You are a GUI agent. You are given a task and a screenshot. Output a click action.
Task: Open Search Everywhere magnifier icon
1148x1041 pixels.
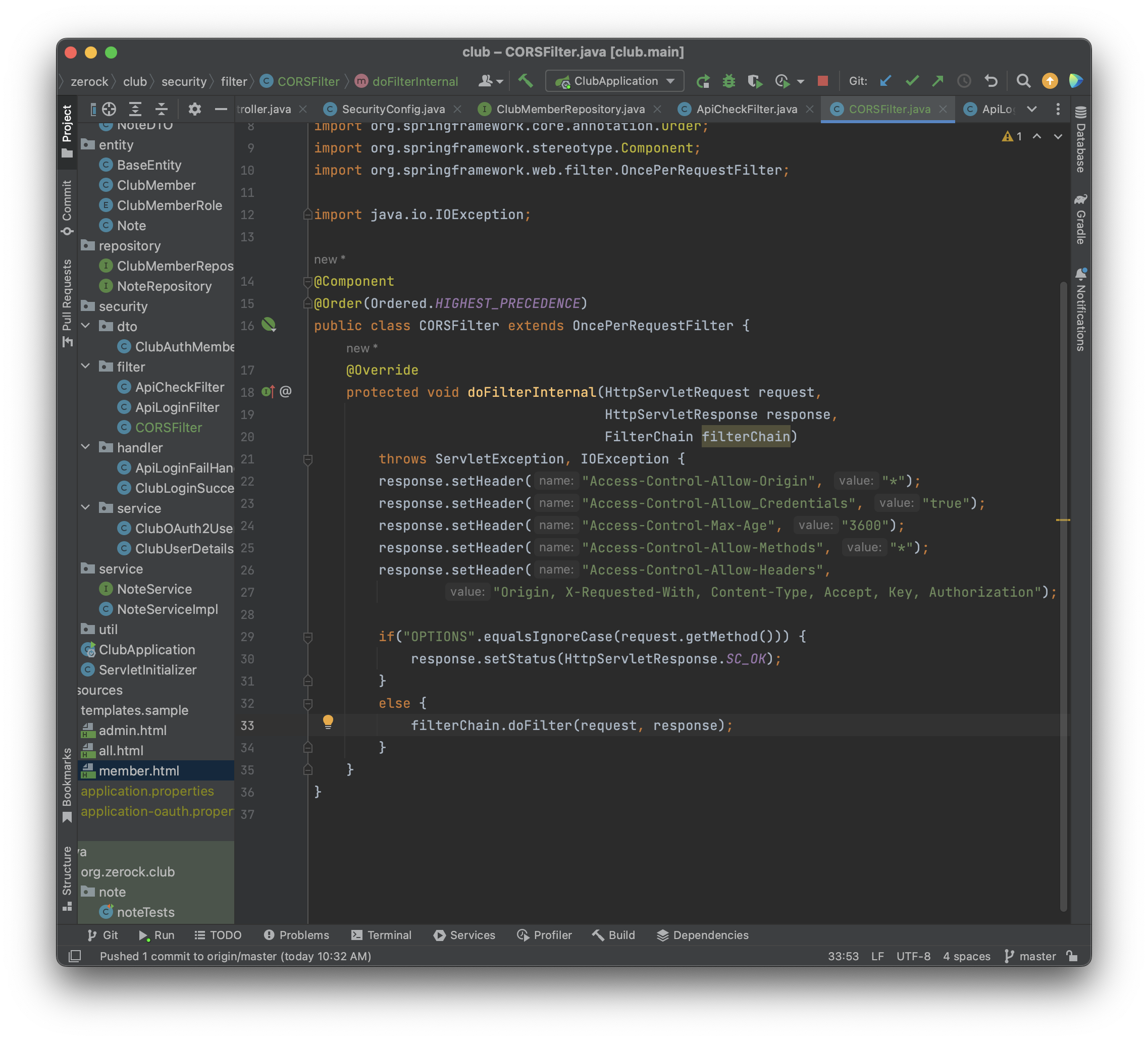[1023, 81]
